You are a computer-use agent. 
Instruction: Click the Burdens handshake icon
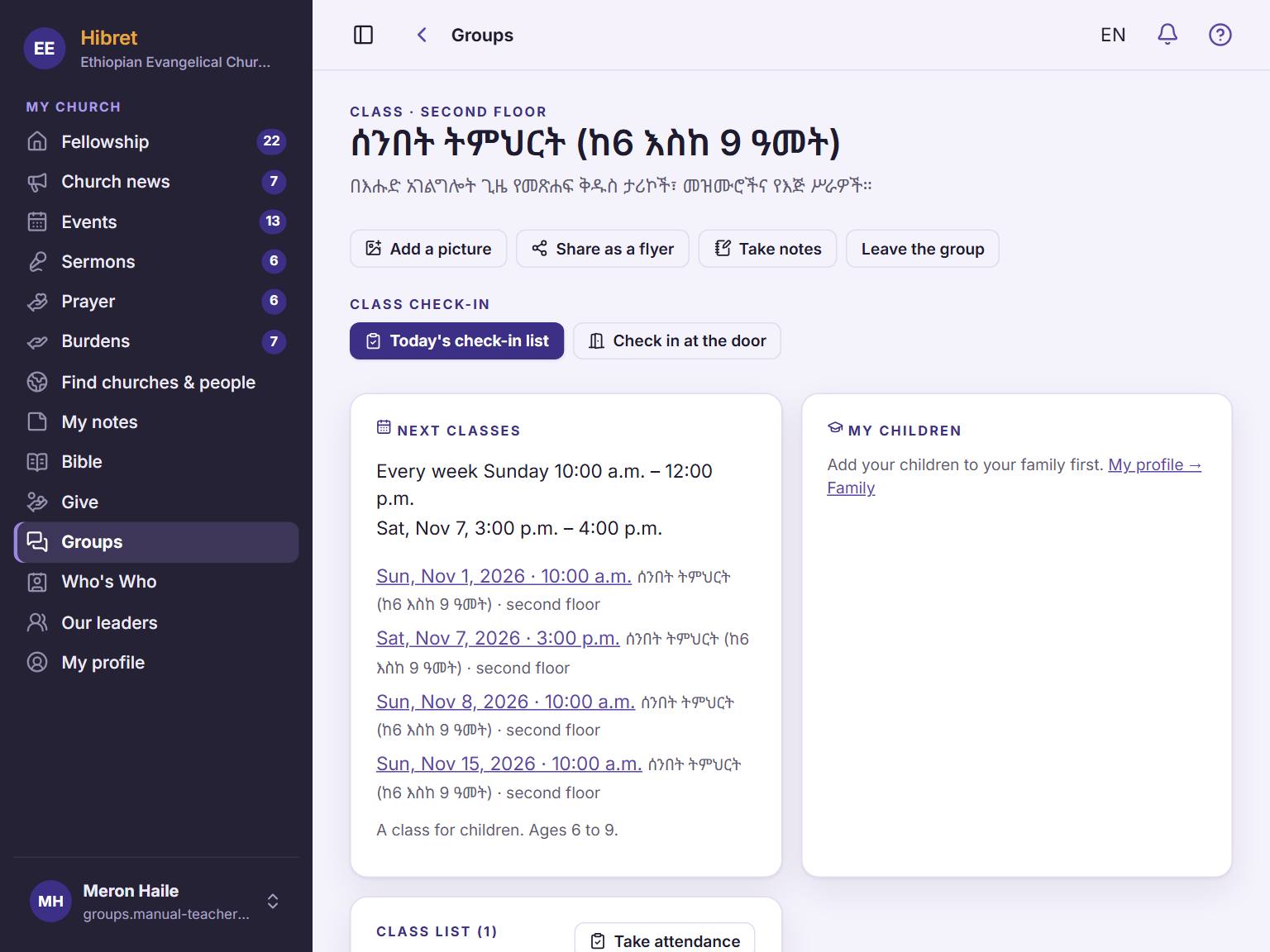coord(37,341)
